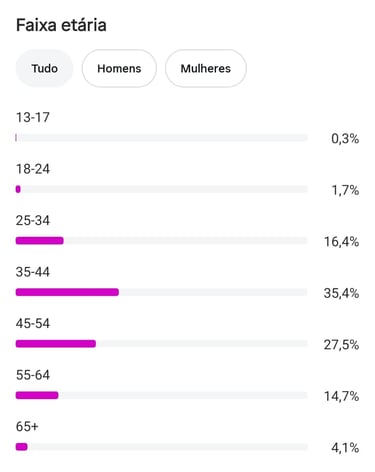Click the 35-44 purple bar
Viewport: 375px width, 472px height.
coord(67,292)
